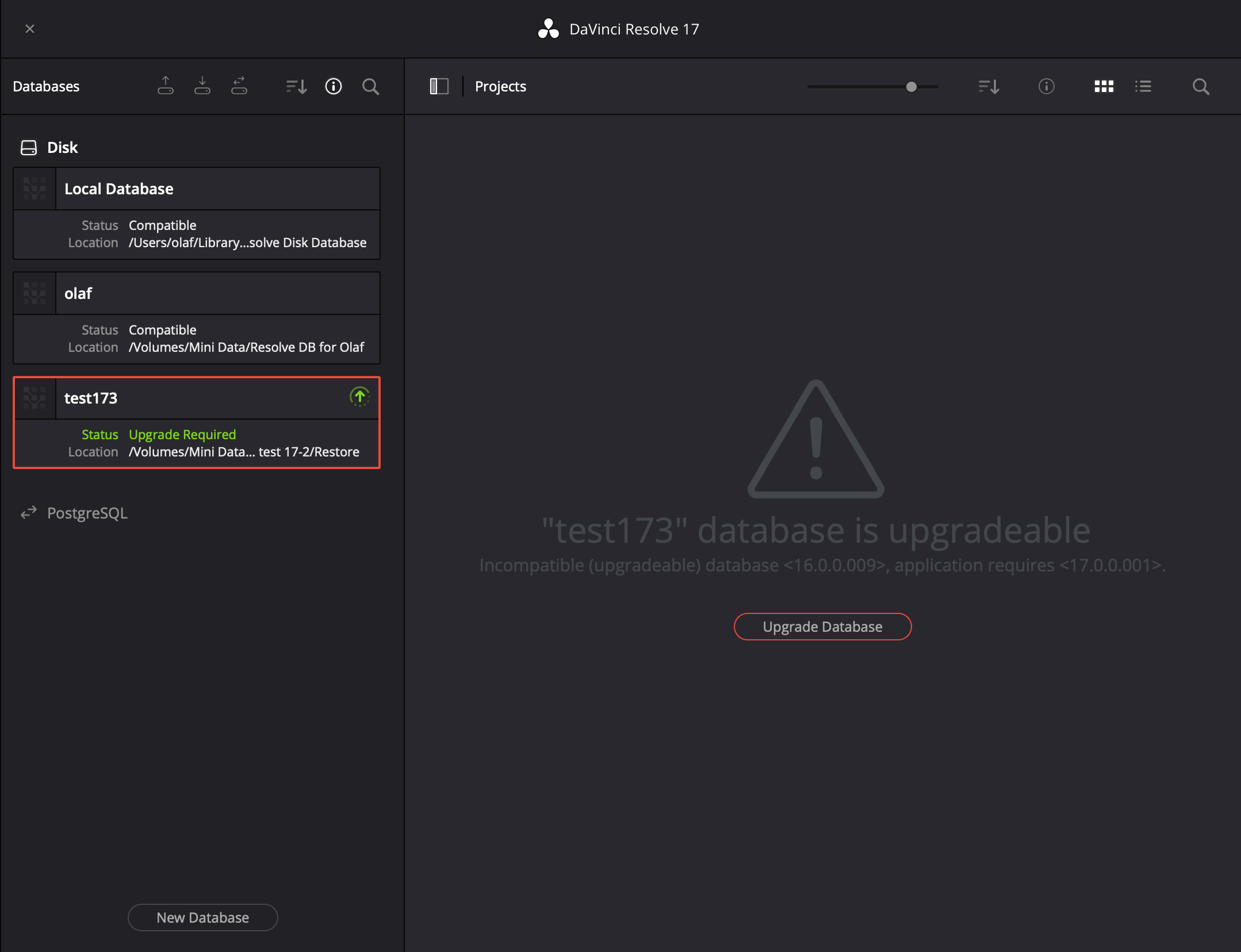The image size is (1241, 952).
Task: Click the PostgreSQL connection arrows icon
Action: pos(29,512)
